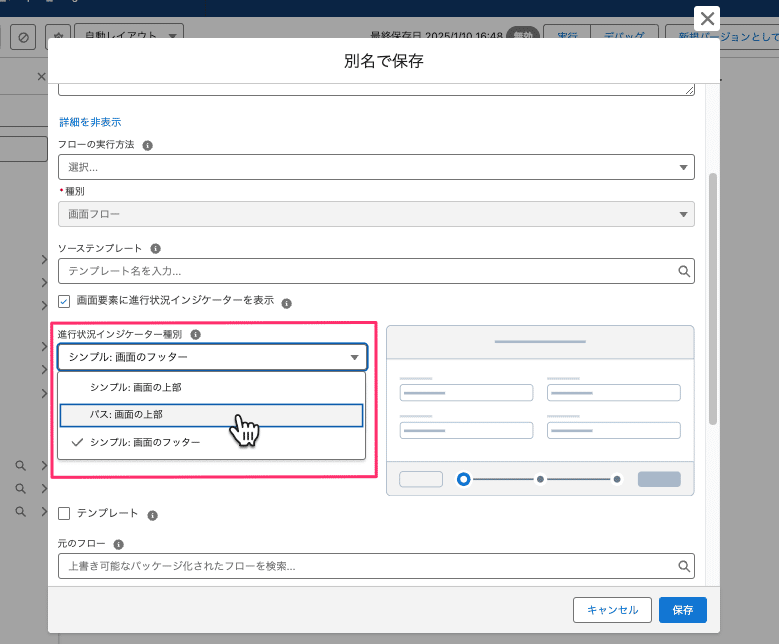Image resolution: width=779 pixels, height=644 pixels.
Task: Click the circle-slash icon in background toolbar
Action: (23, 37)
